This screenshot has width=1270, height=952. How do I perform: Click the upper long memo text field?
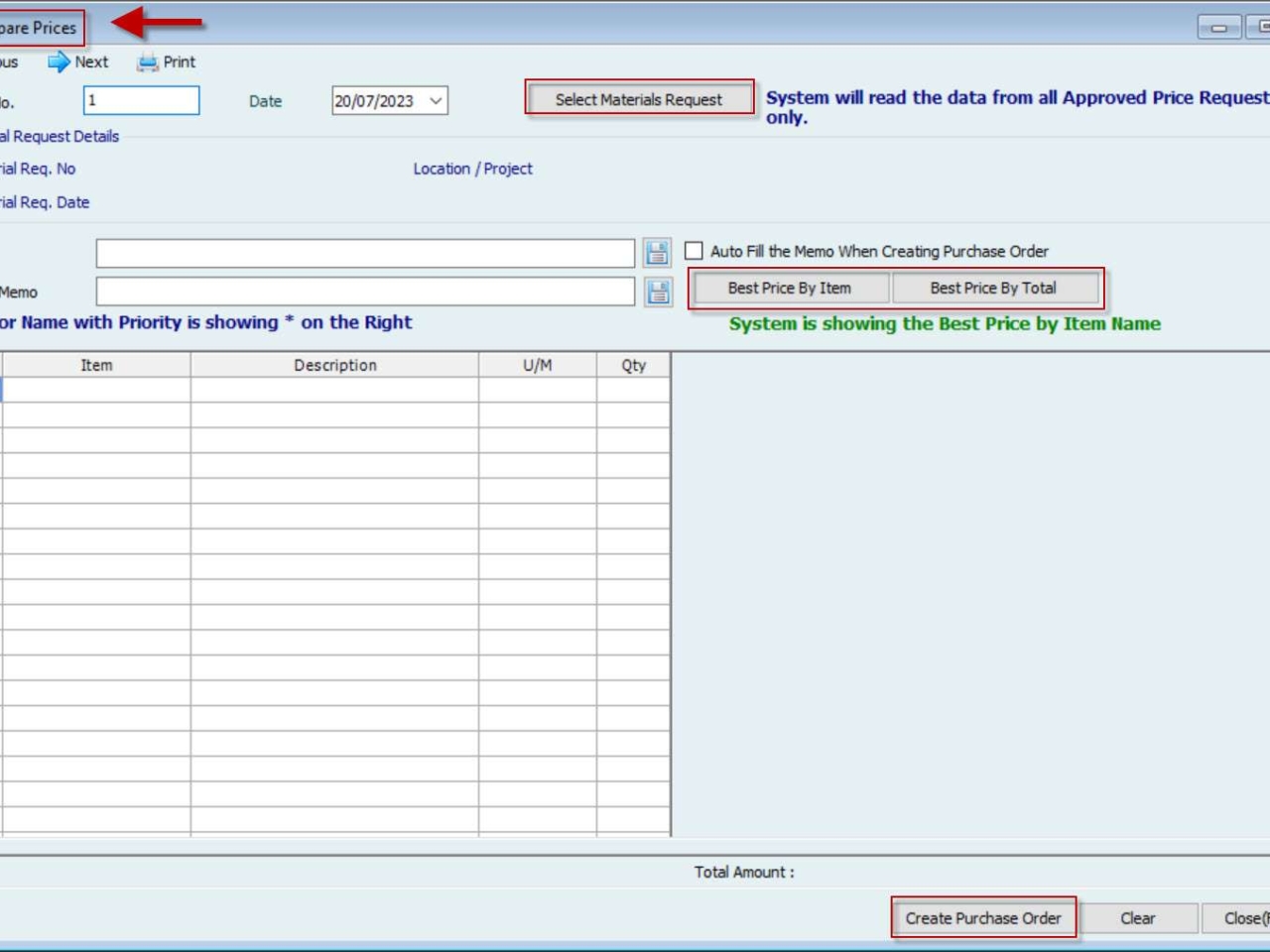point(365,253)
